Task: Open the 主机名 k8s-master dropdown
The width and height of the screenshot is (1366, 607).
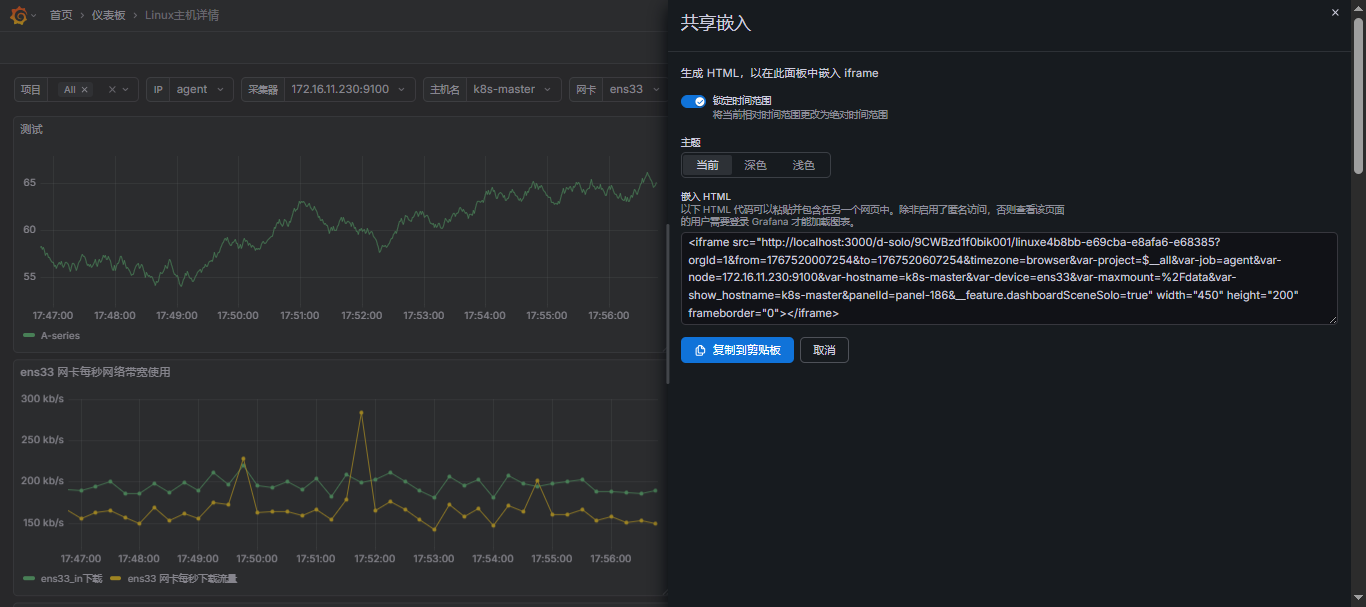Action: (513, 90)
